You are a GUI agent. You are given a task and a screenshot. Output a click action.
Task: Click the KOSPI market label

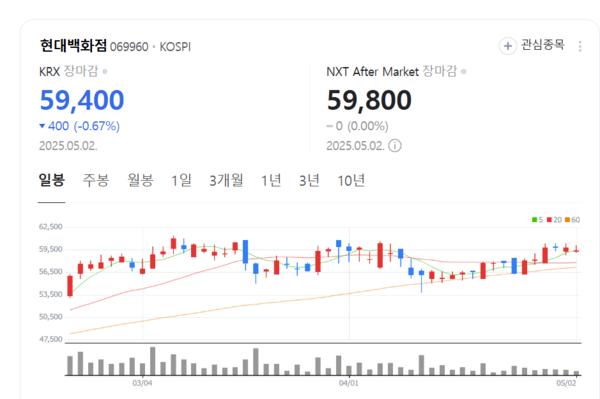click(175, 47)
